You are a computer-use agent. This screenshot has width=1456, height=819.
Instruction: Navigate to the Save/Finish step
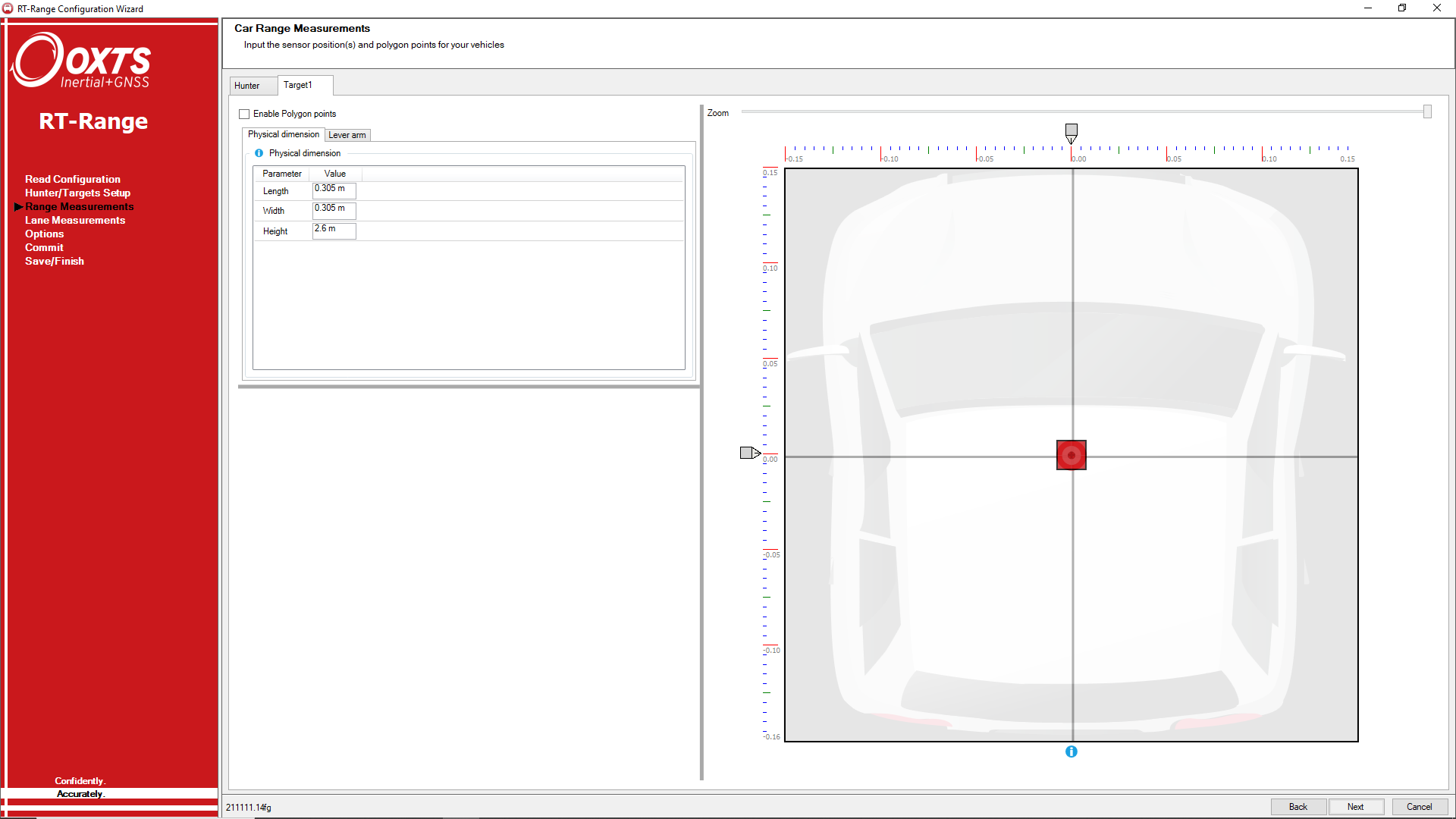(54, 261)
